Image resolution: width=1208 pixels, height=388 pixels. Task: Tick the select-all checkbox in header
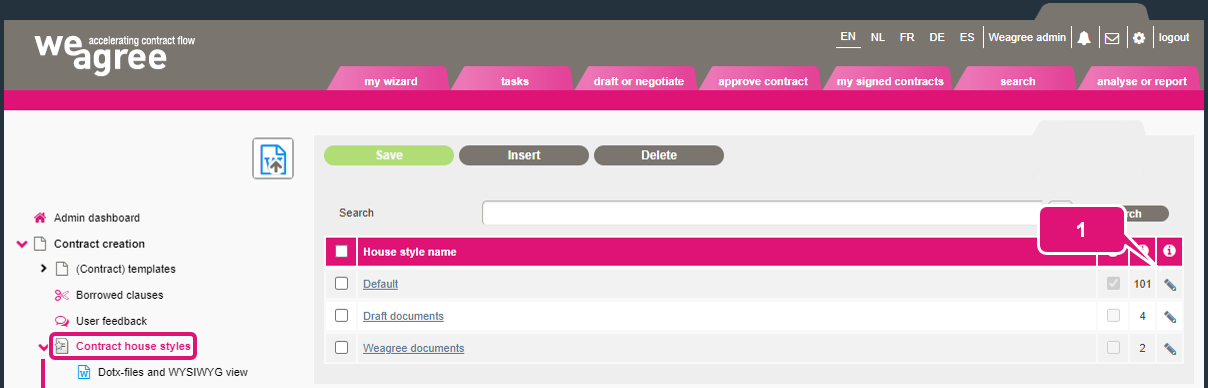[x=342, y=252]
